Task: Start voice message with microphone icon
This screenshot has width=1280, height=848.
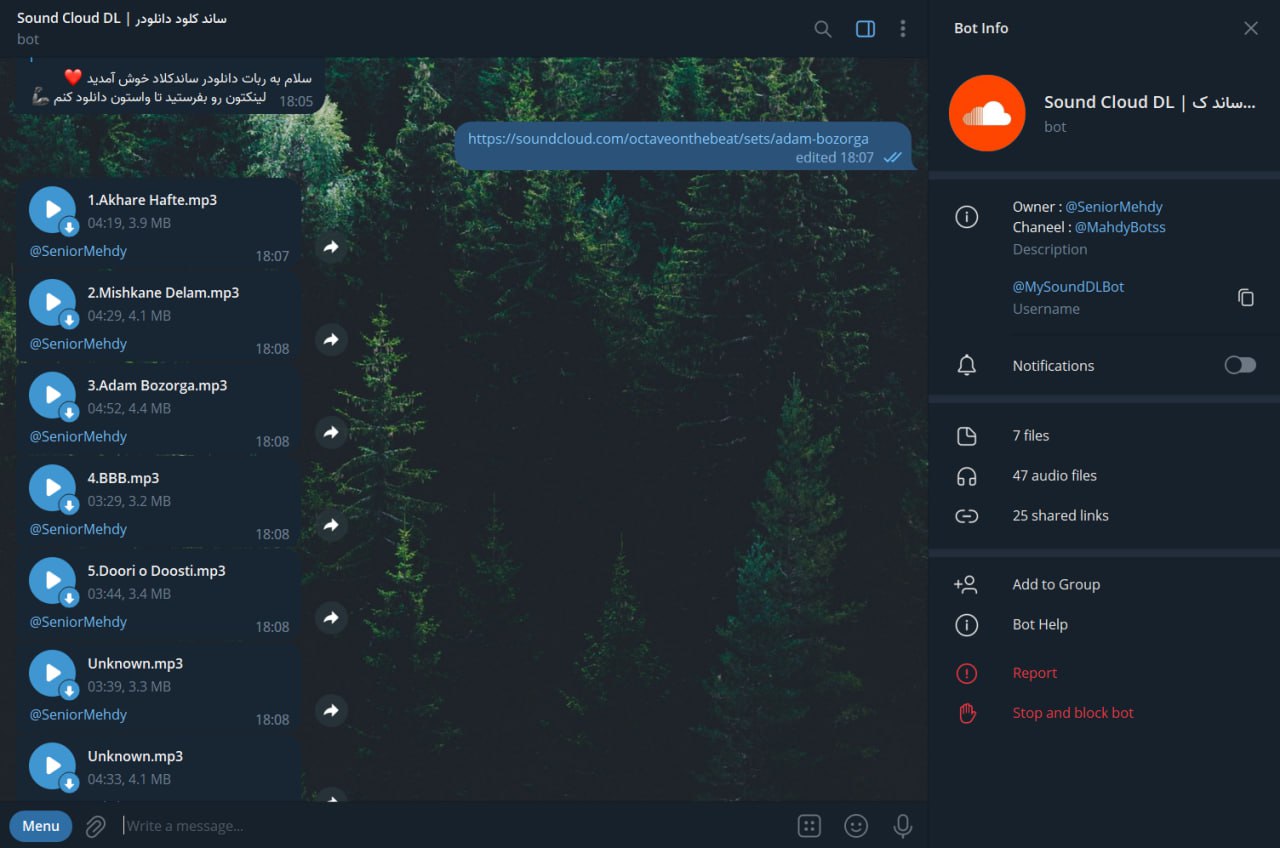Action: click(902, 826)
